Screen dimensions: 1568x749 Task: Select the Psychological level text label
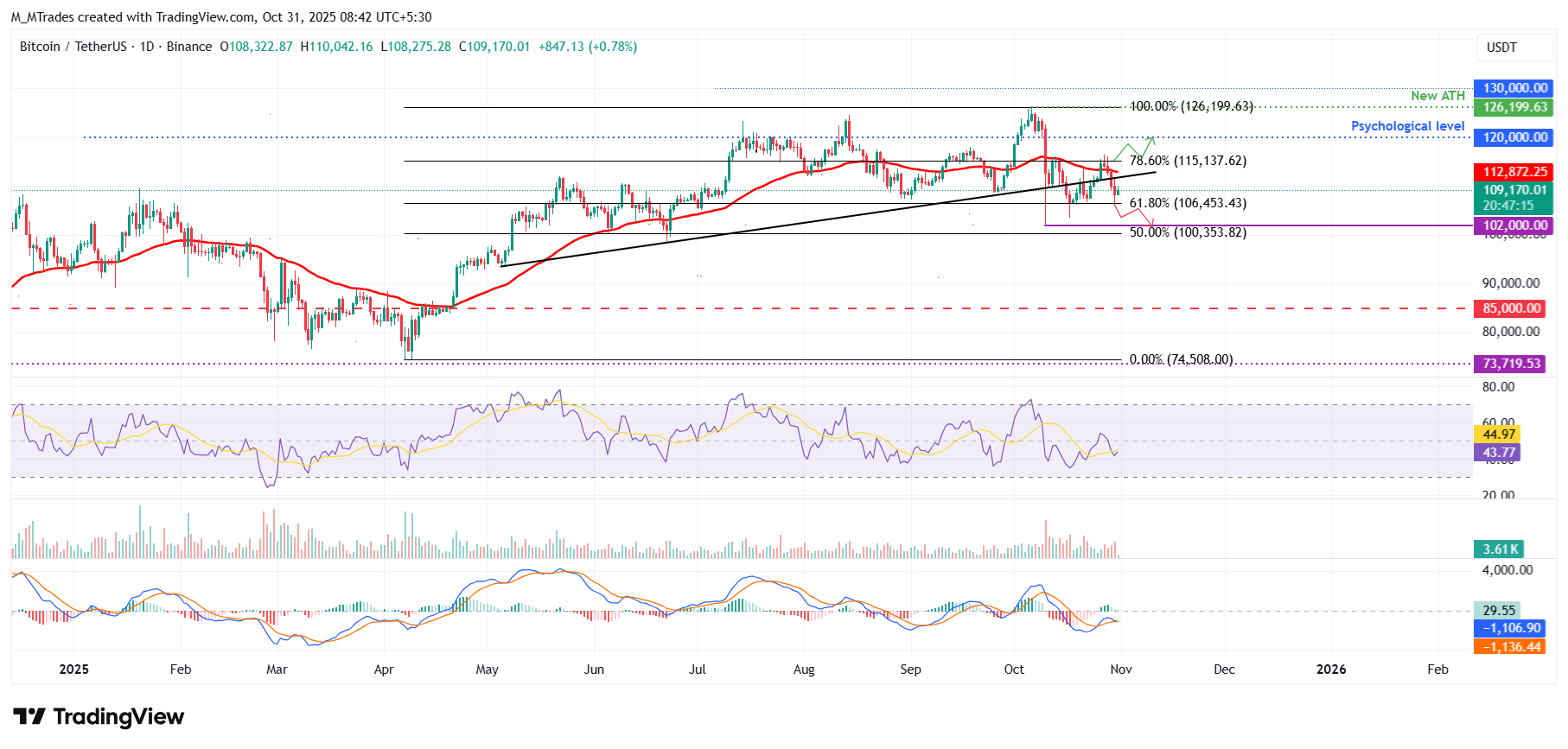coord(1407,126)
